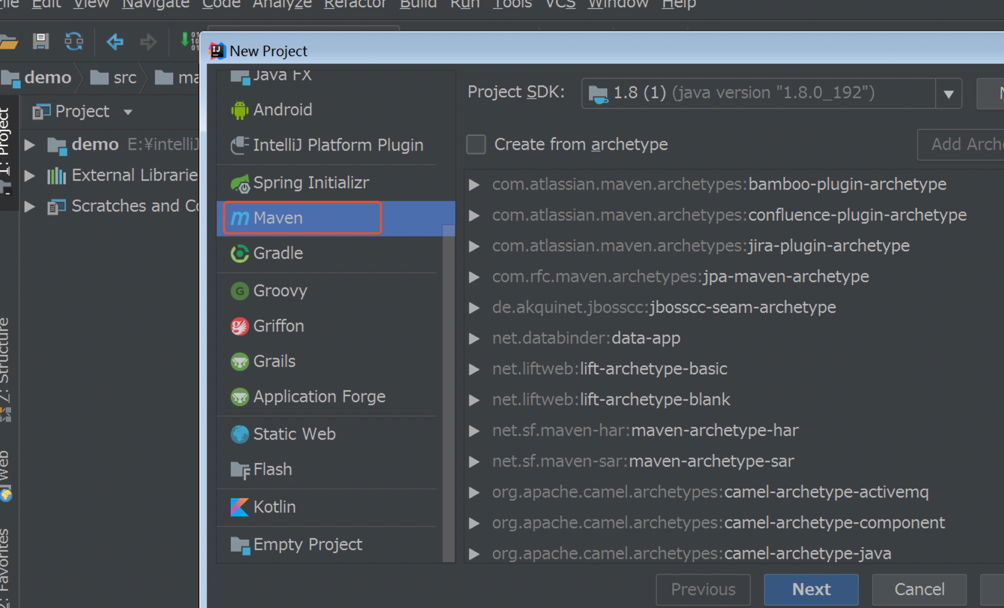Expand External Libraries tree node
Image resolution: width=1004 pixels, height=608 pixels.
tap(29, 175)
